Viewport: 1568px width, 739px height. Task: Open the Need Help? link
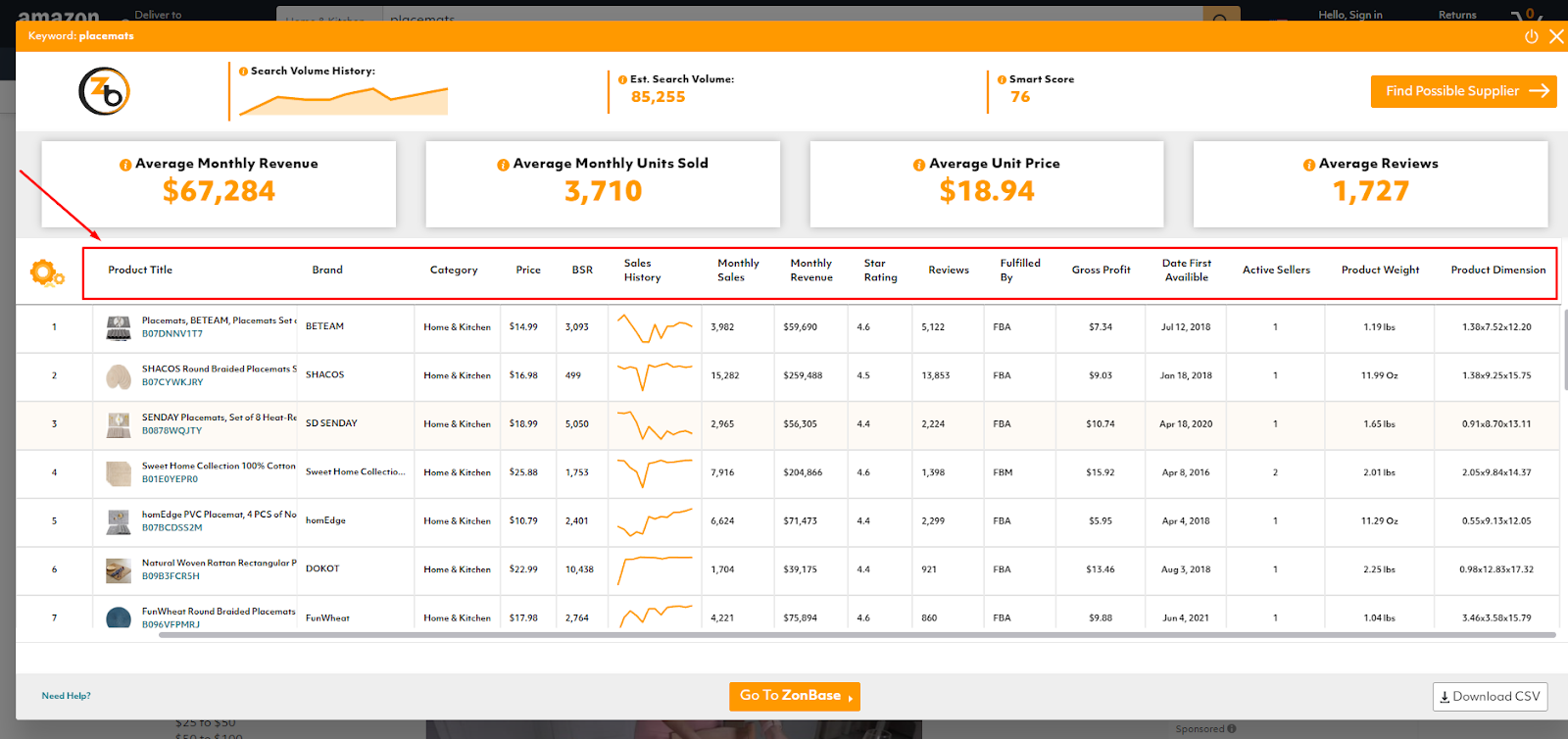[67, 696]
